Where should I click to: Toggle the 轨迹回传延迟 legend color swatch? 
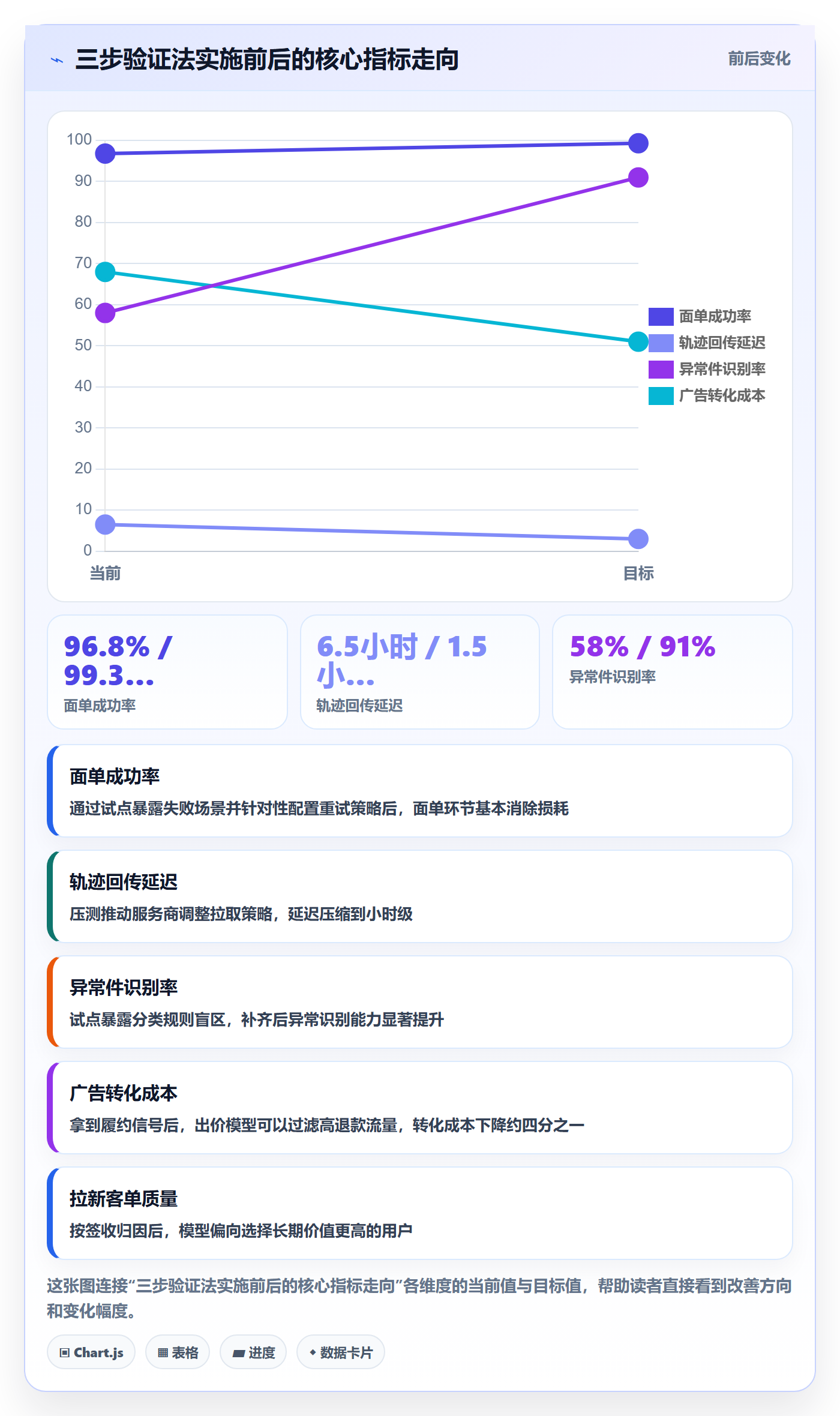click(661, 343)
